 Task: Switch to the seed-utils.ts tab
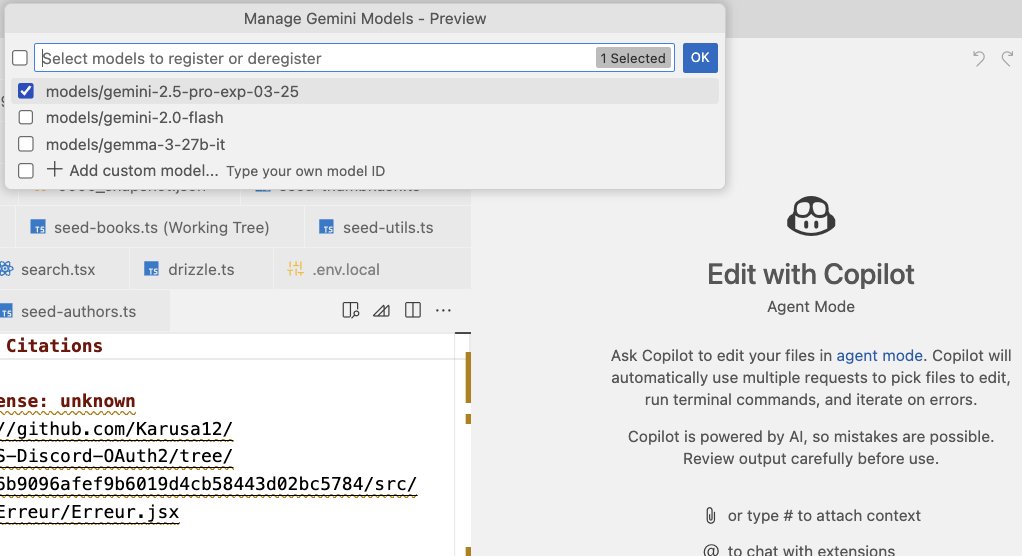pyautogui.click(x=388, y=227)
